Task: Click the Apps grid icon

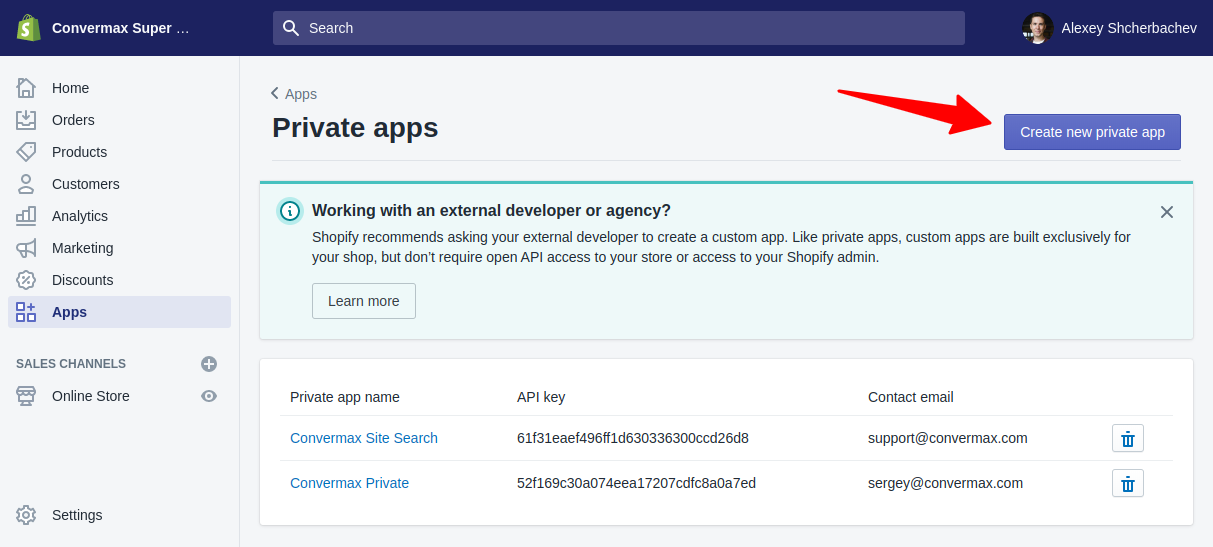Action: (26, 312)
